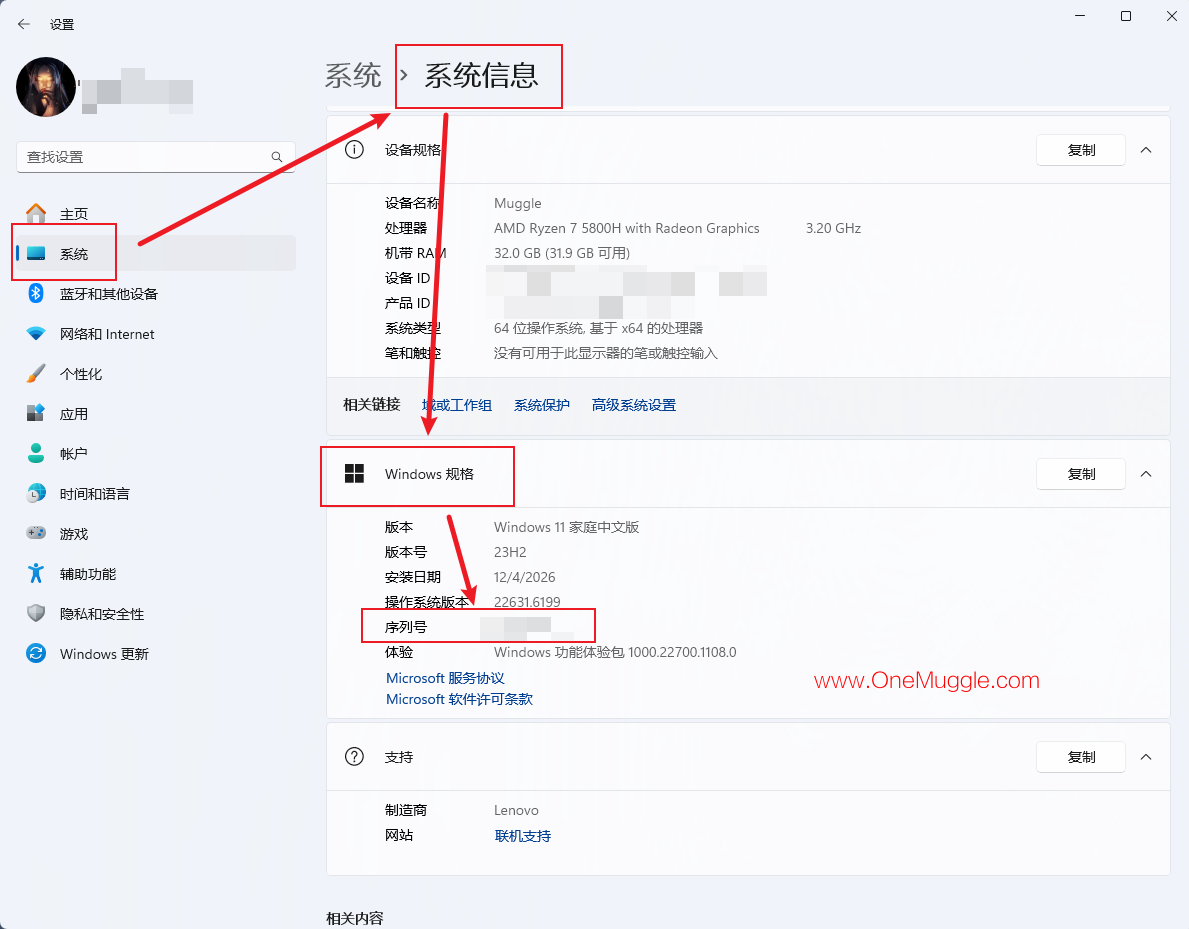
Task: Open the user profile avatar
Action: pyautogui.click(x=45, y=86)
